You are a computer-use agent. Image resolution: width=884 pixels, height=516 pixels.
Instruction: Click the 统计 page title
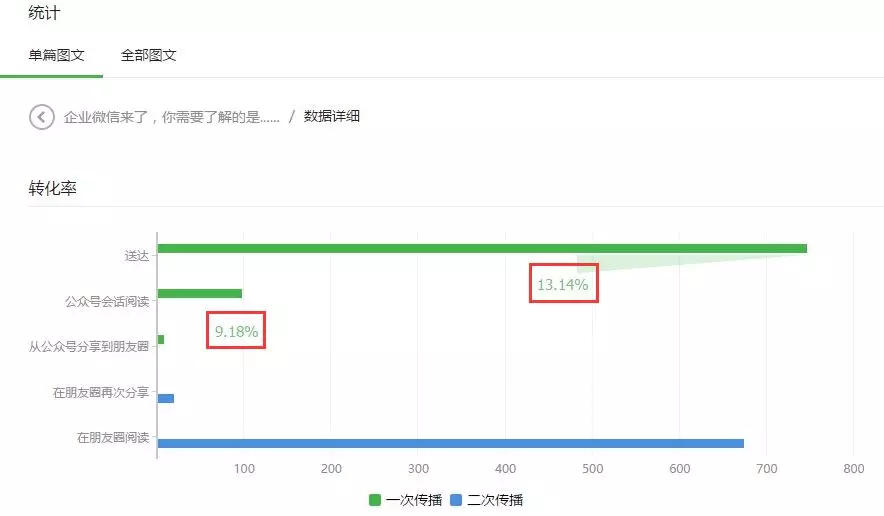(x=43, y=12)
